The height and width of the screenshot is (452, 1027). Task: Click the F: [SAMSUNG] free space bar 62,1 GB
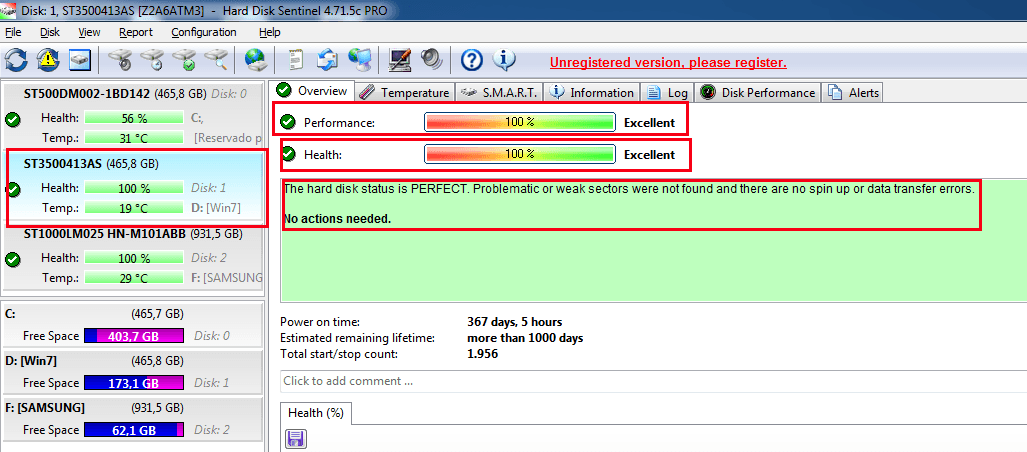pyautogui.click(x=134, y=430)
